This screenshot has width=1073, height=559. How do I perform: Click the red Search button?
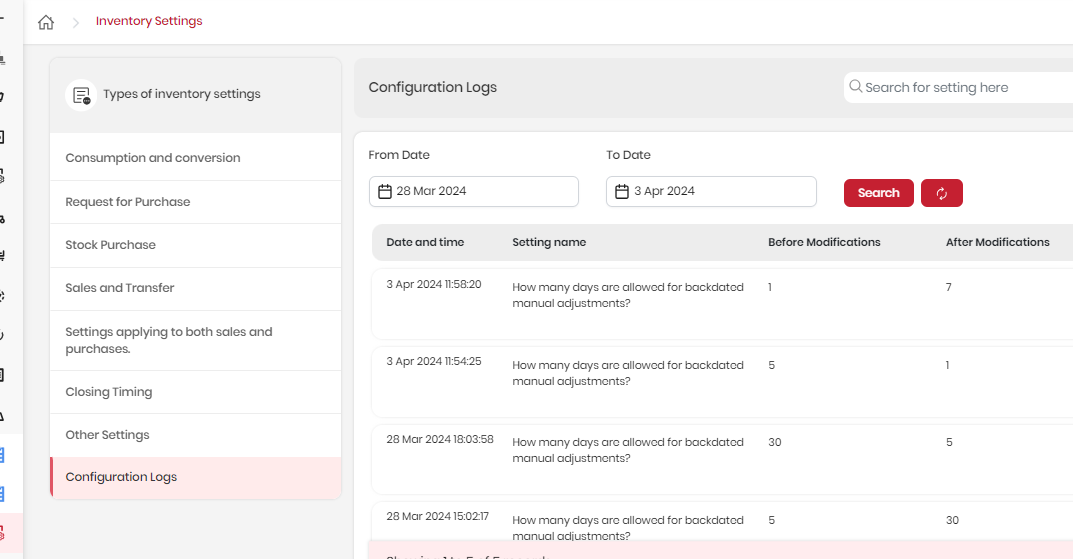tap(879, 193)
